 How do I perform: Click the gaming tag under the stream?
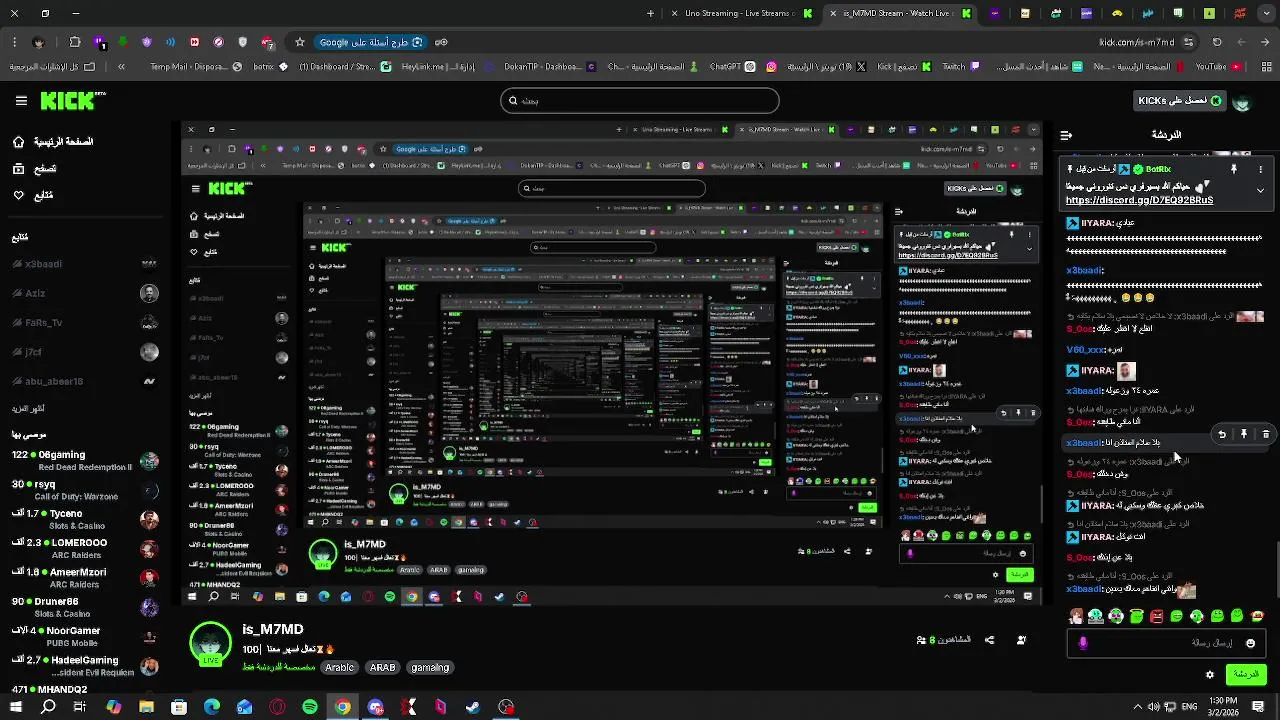[430, 667]
